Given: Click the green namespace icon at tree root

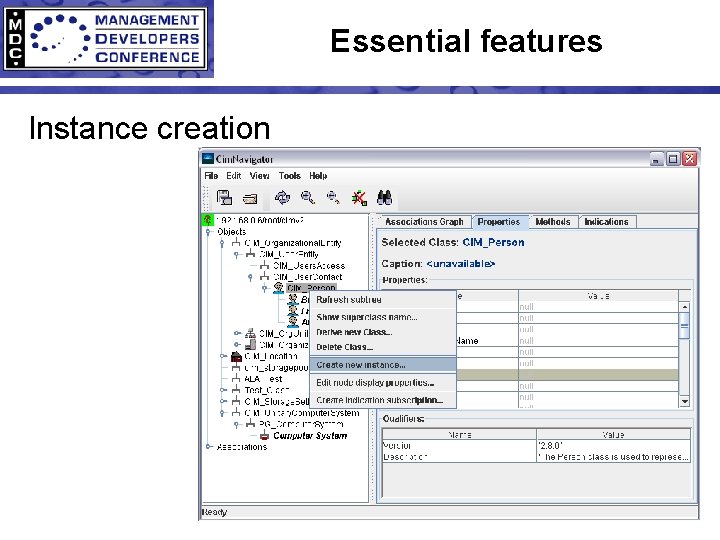Looking at the screenshot, I should tap(208, 220).
